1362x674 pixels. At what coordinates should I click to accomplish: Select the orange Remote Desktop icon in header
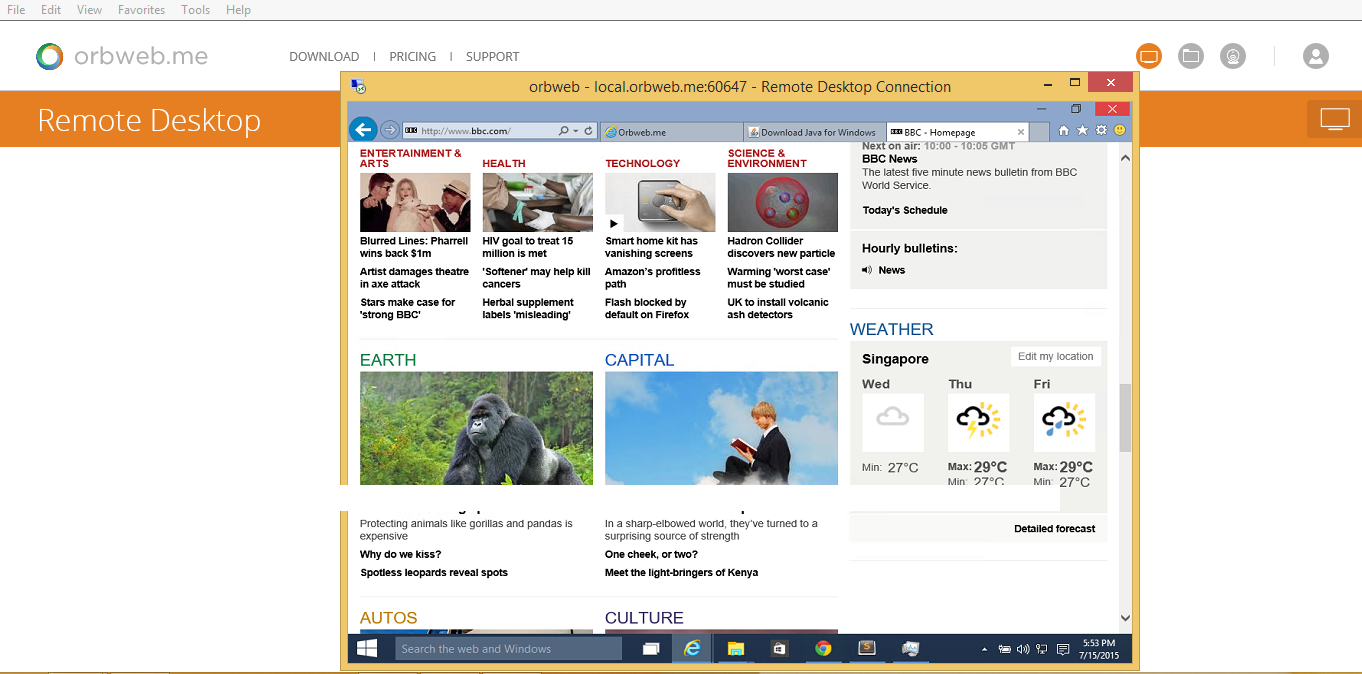pos(1149,57)
